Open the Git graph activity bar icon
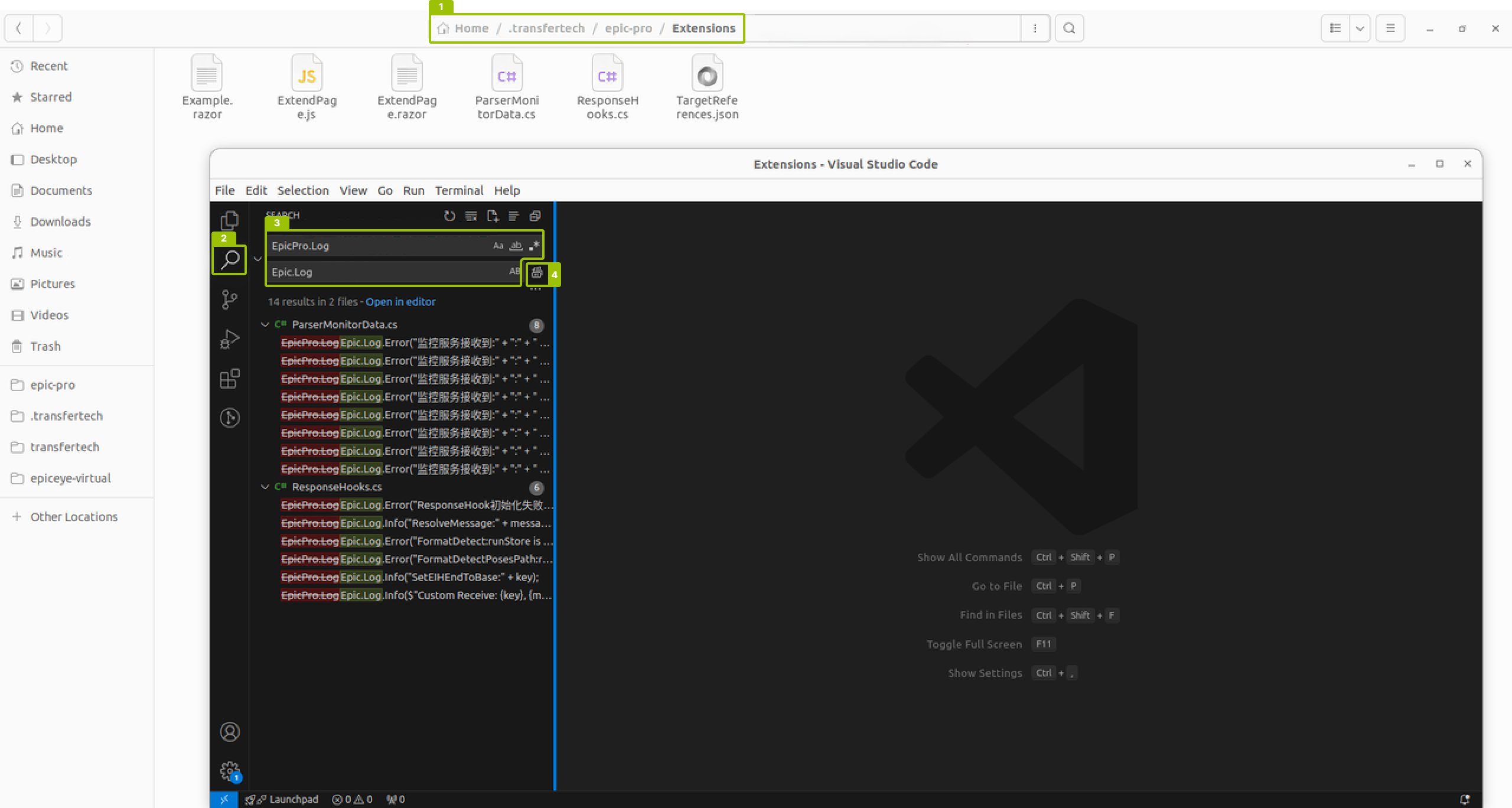 pyautogui.click(x=229, y=418)
